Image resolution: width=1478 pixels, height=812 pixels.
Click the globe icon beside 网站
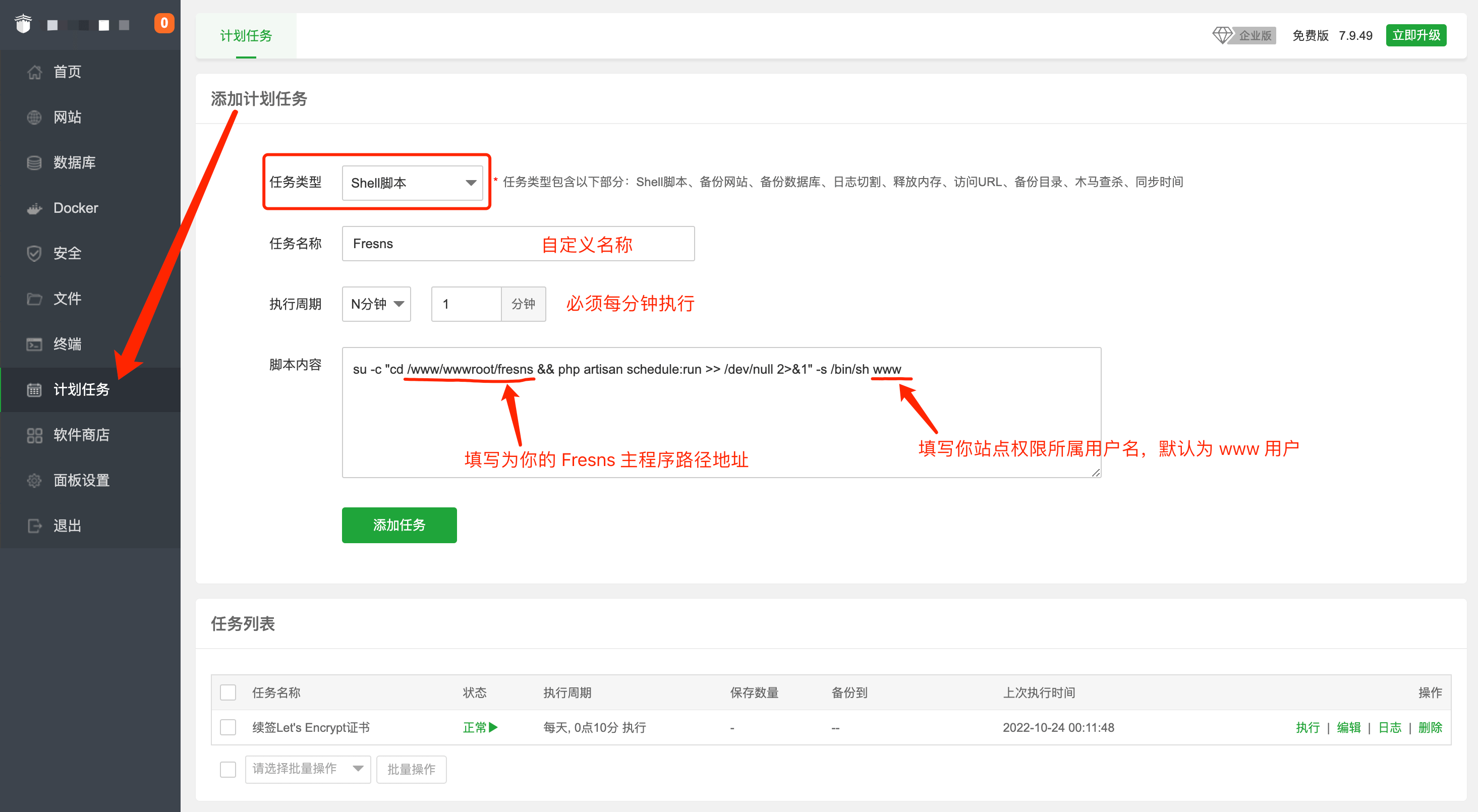coord(34,117)
